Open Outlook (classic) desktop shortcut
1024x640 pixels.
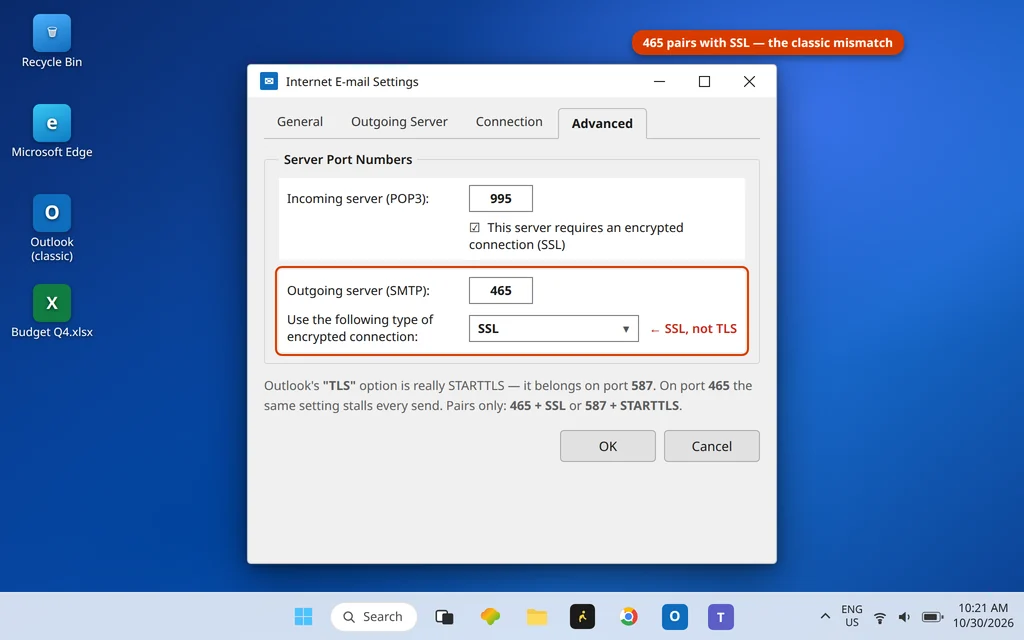click(x=52, y=228)
